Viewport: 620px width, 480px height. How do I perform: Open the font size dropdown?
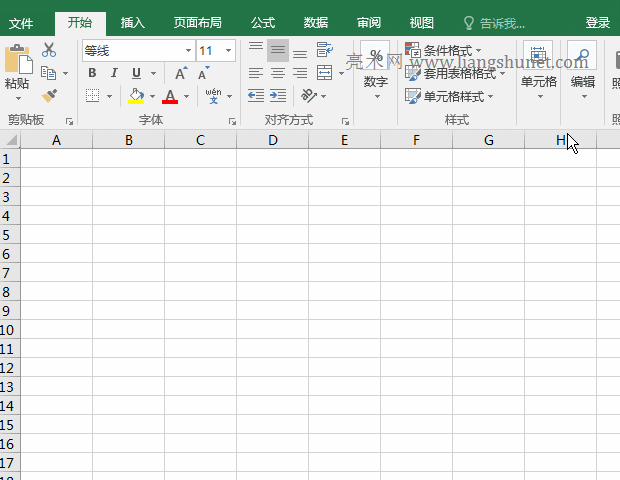click(x=228, y=50)
